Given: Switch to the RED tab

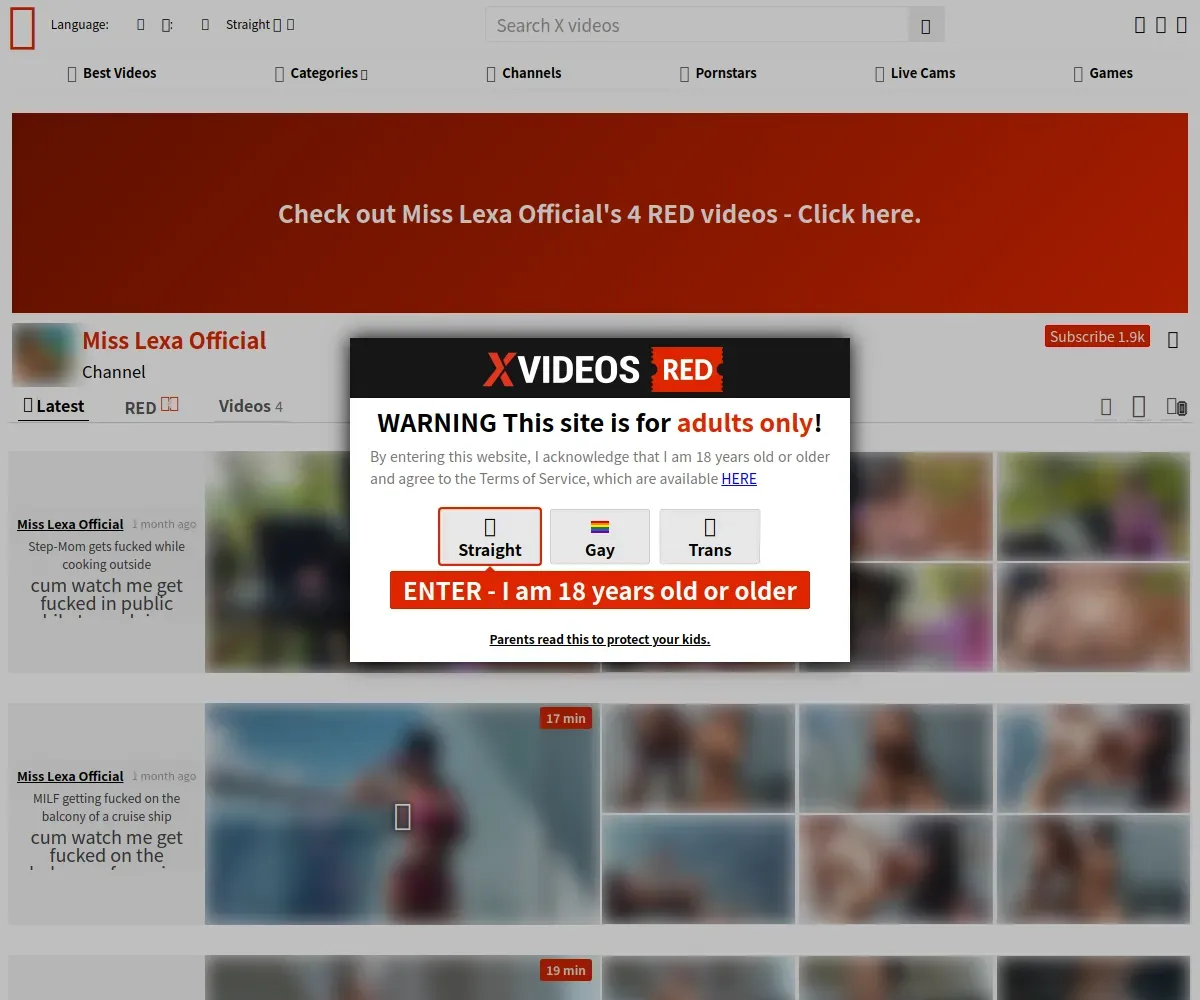Looking at the screenshot, I should [x=151, y=406].
